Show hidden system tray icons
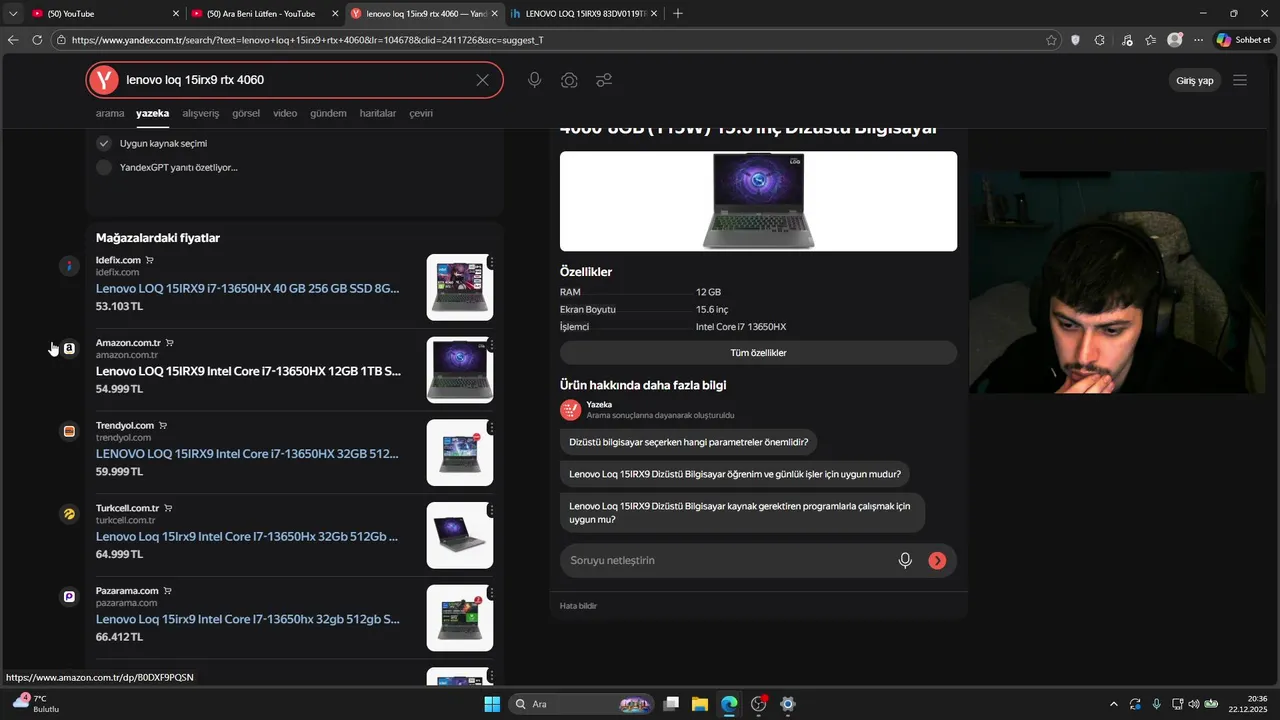This screenshot has height=720, width=1280. (1114, 704)
